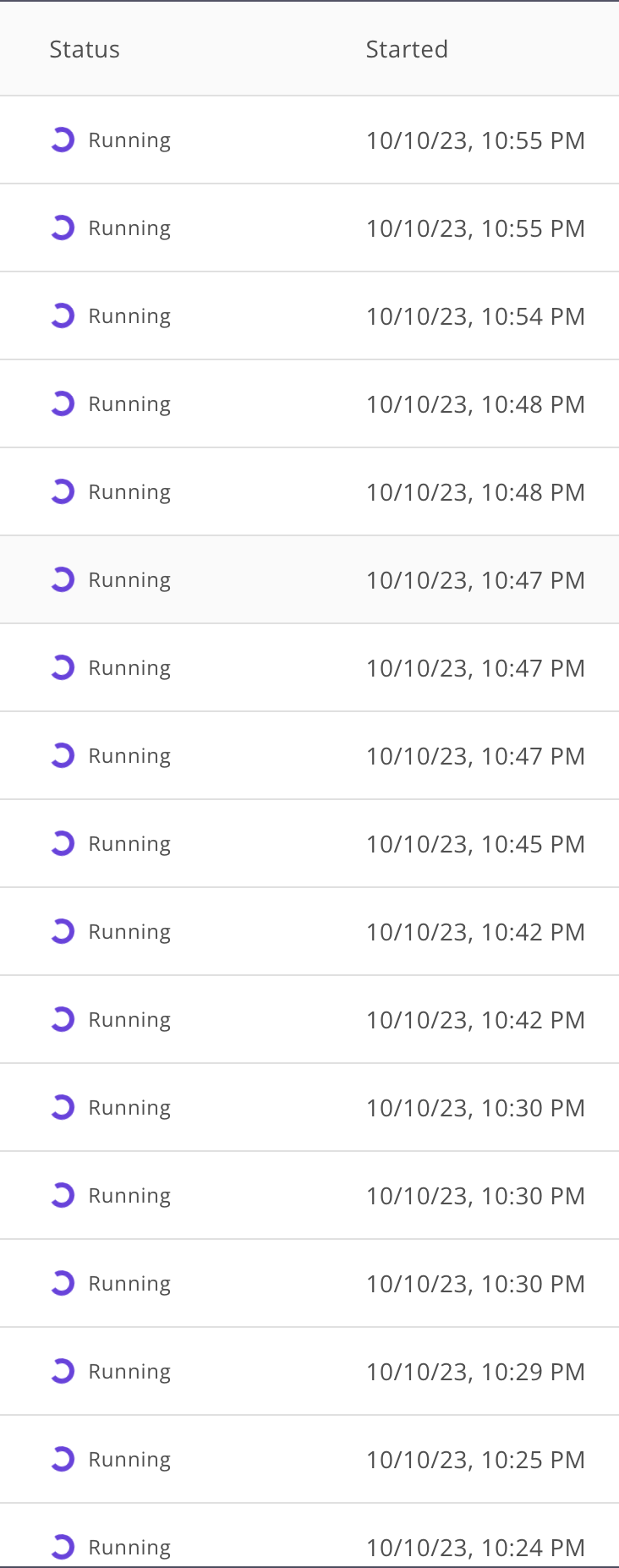Select the Running label in the 10:29 PM row
The width and height of the screenshot is (619, 1568).
(x=129, y=1372)
